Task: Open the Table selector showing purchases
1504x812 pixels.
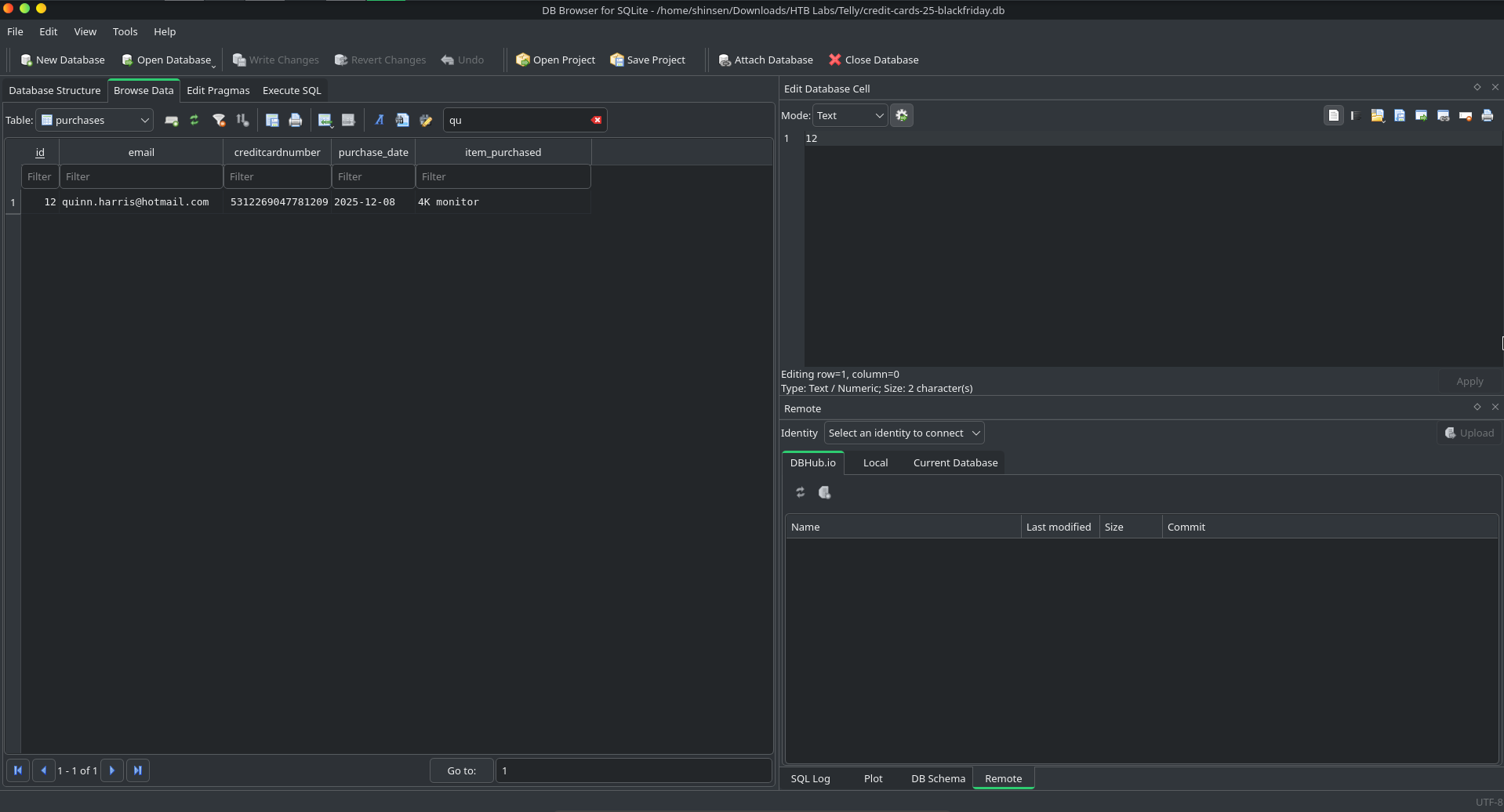Action: tap(93, 120)
